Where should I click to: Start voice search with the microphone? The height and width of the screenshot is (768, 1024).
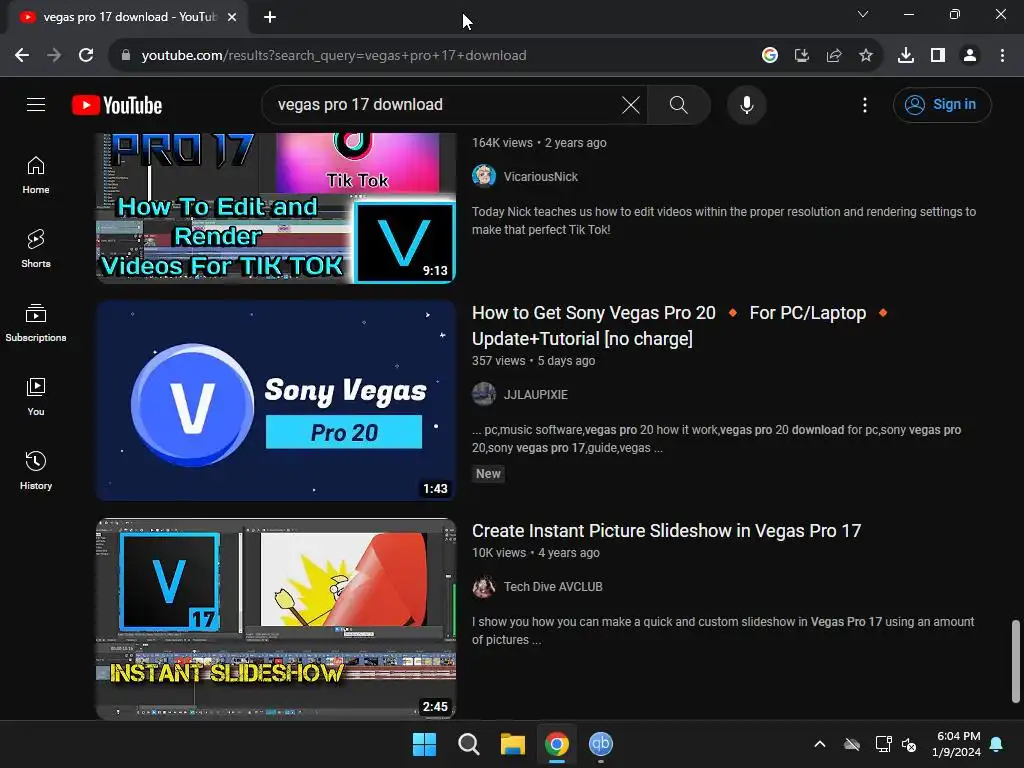point(746,104)
